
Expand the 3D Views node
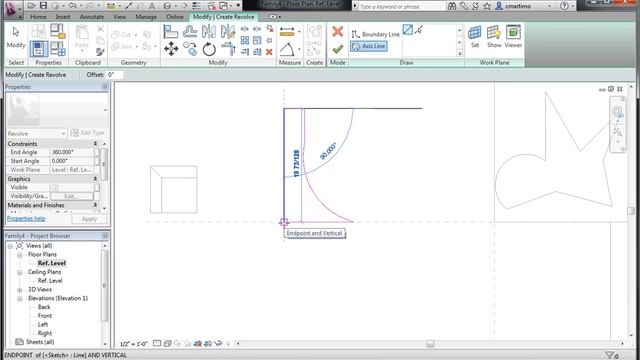(20, 290)
